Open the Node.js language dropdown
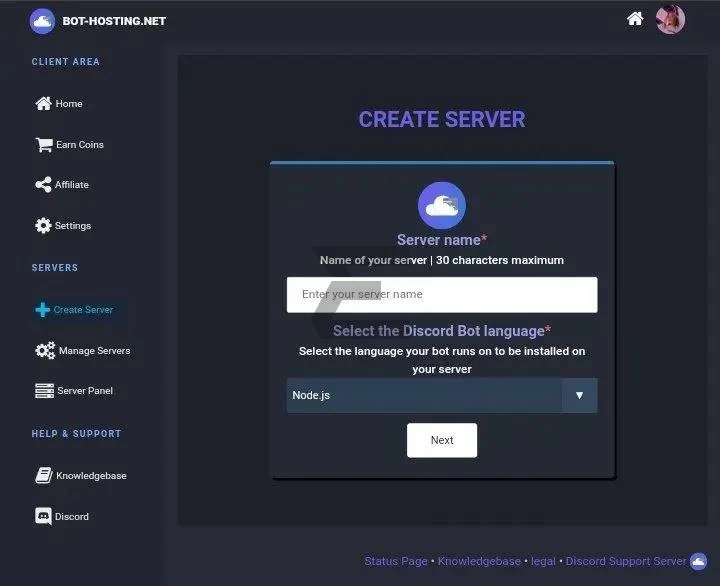Screen dimensions: 720x586 [x=442, y=395]
